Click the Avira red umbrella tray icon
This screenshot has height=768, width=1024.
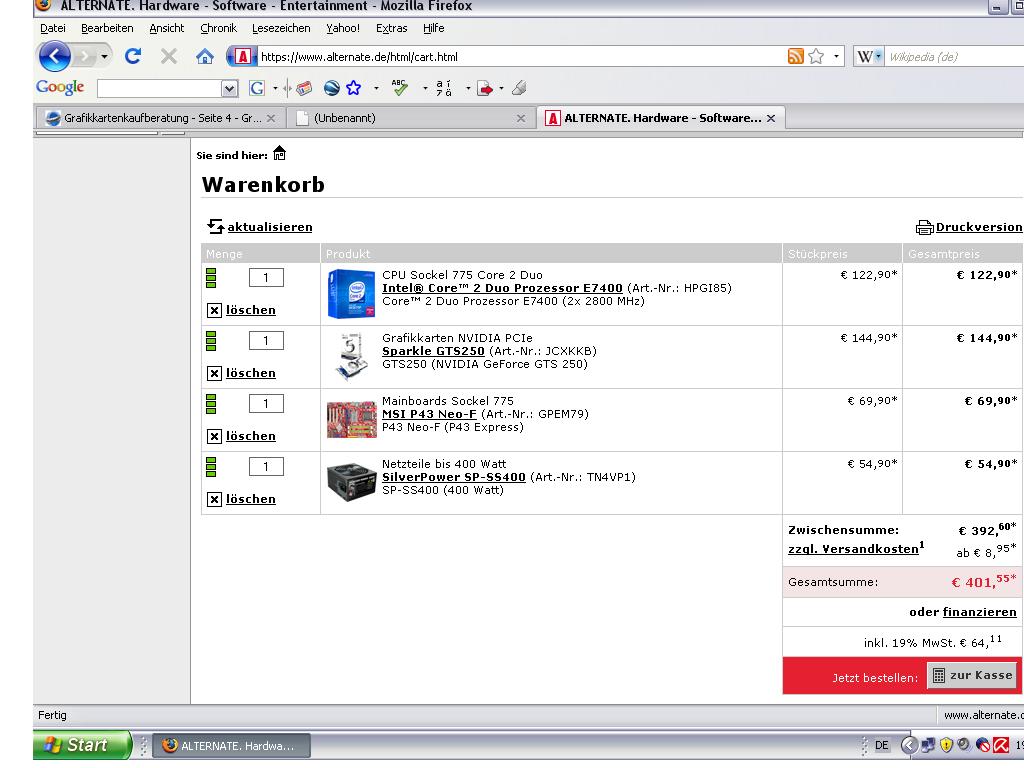1000,745
